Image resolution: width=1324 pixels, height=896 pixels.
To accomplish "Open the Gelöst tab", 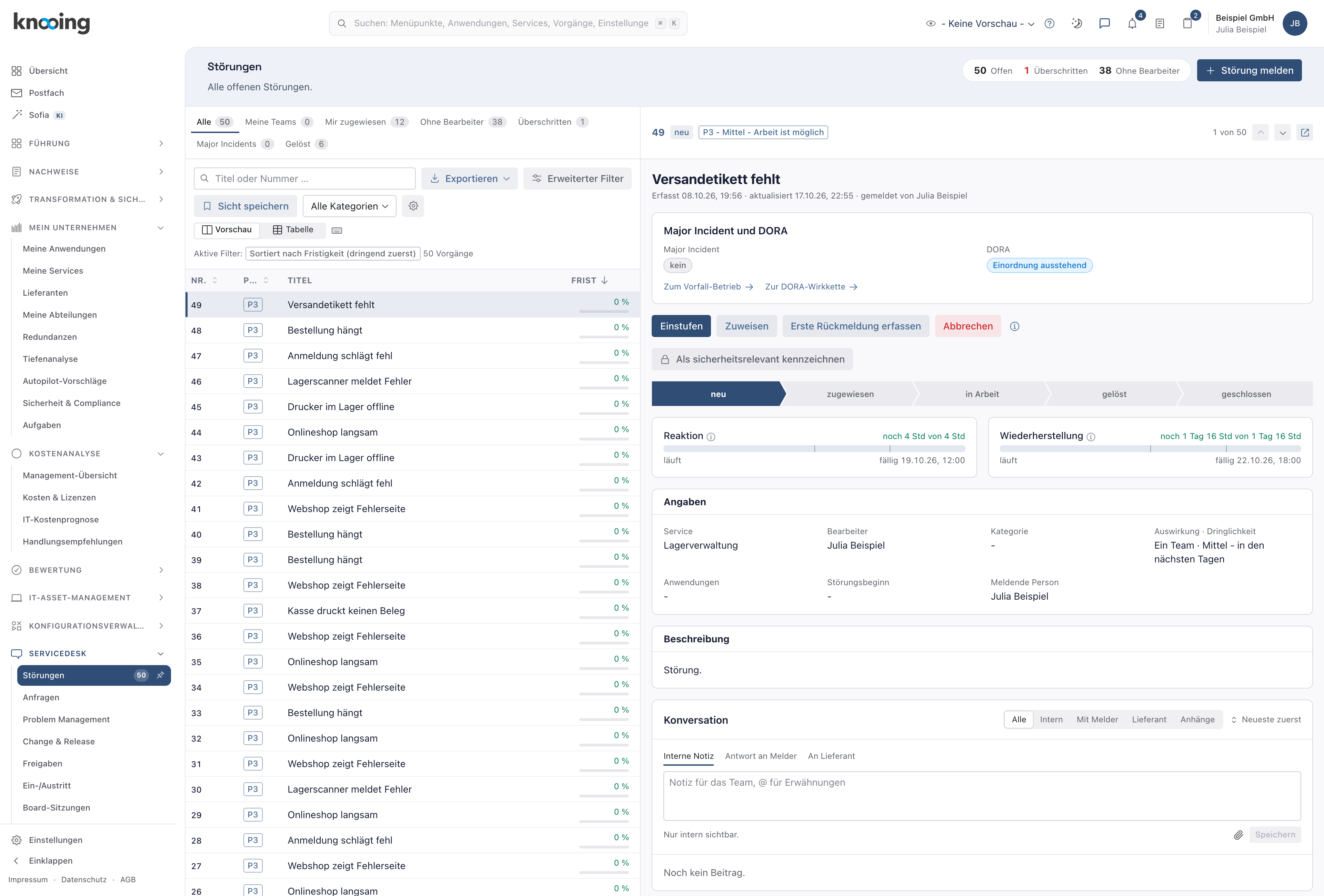I will [x=306, y=144].
